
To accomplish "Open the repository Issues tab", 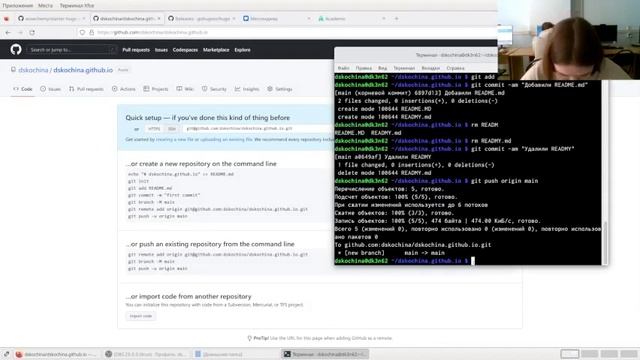I will coord(50,89).
